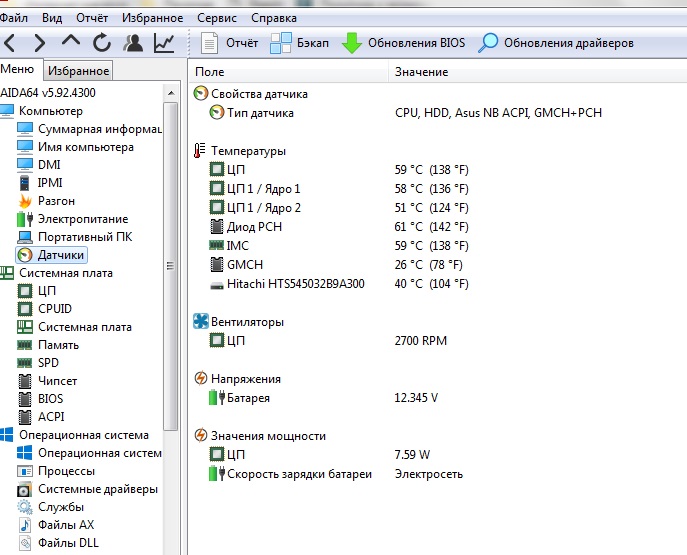Click the 7.59 W power value
Image resolution: width=687 pixels, height=555 pixels.
(x=412, y=455)
